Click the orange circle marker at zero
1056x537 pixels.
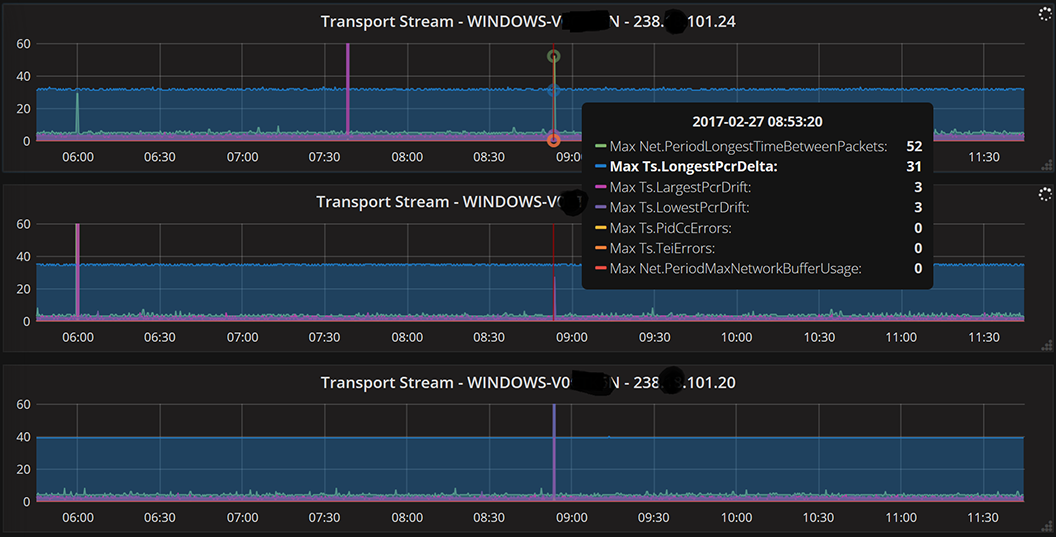tap(554, 140)
